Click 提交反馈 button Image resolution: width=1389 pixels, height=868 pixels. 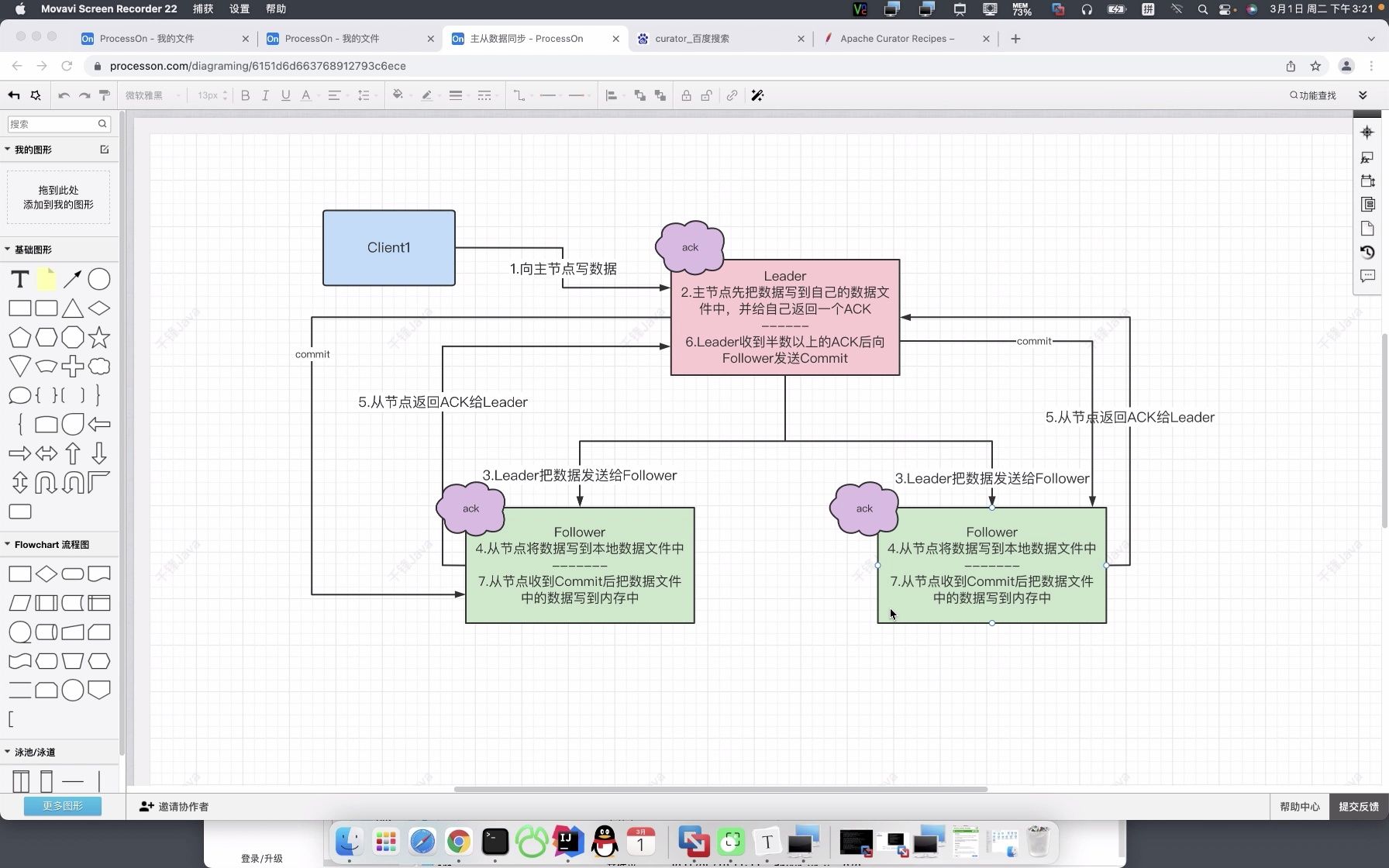(x=1359, y=807)
